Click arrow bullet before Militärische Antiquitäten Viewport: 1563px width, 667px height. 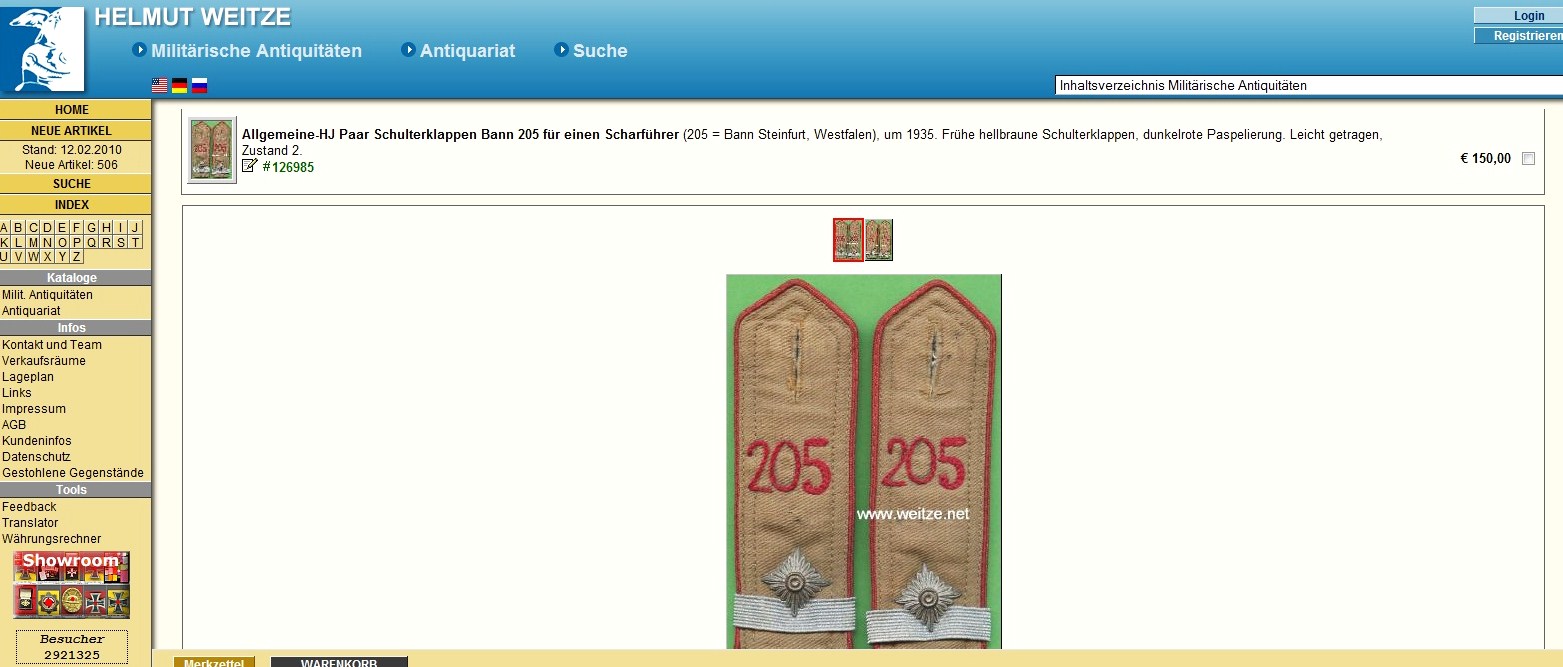coord(140,50)
